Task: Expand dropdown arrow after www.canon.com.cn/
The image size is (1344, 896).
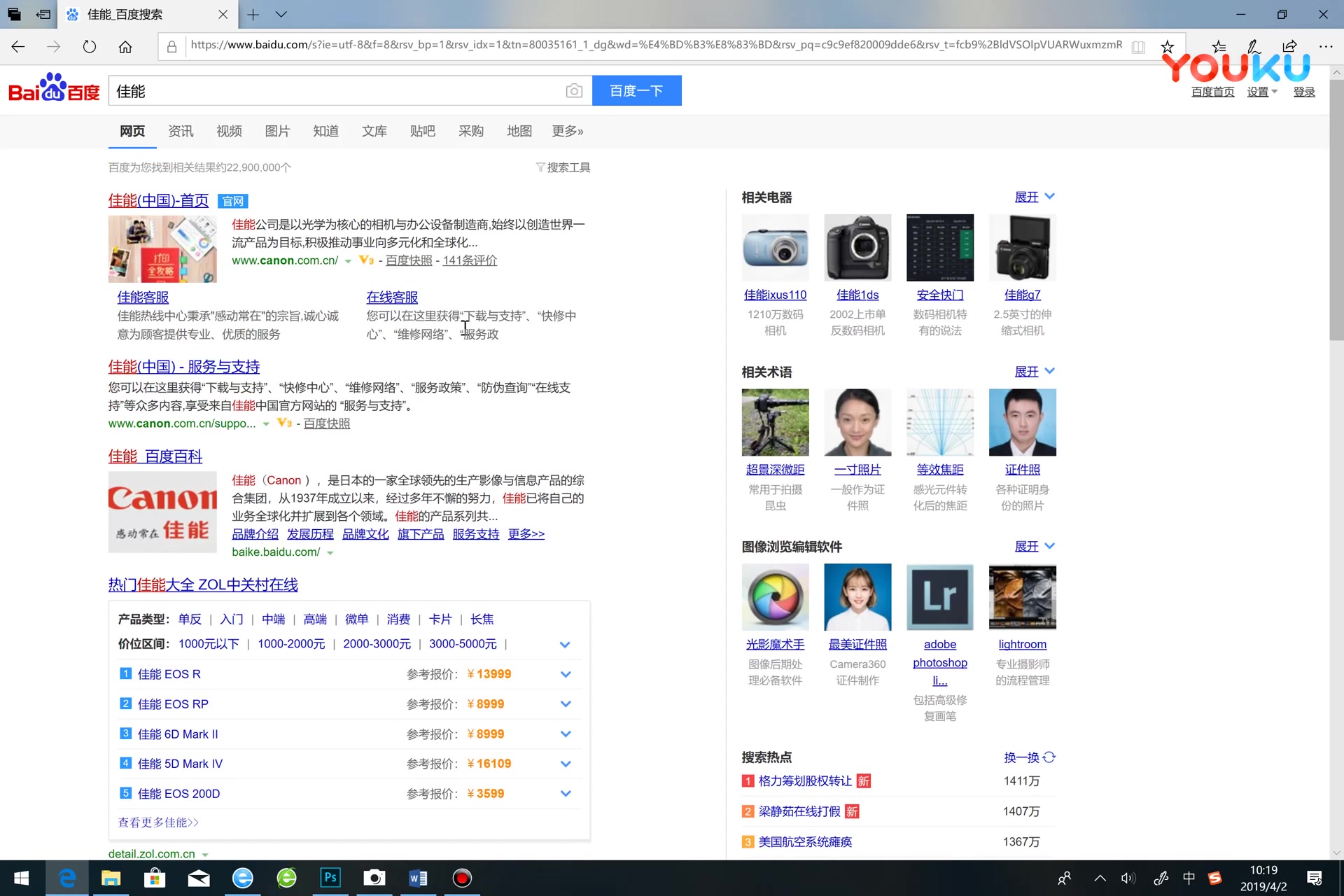Action: (348, 261)
